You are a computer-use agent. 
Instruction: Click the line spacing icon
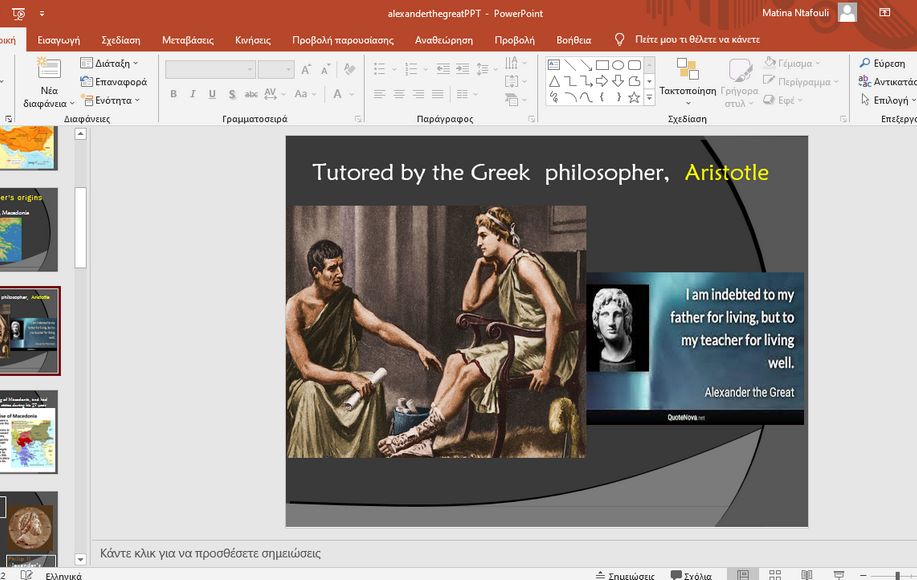482,69
